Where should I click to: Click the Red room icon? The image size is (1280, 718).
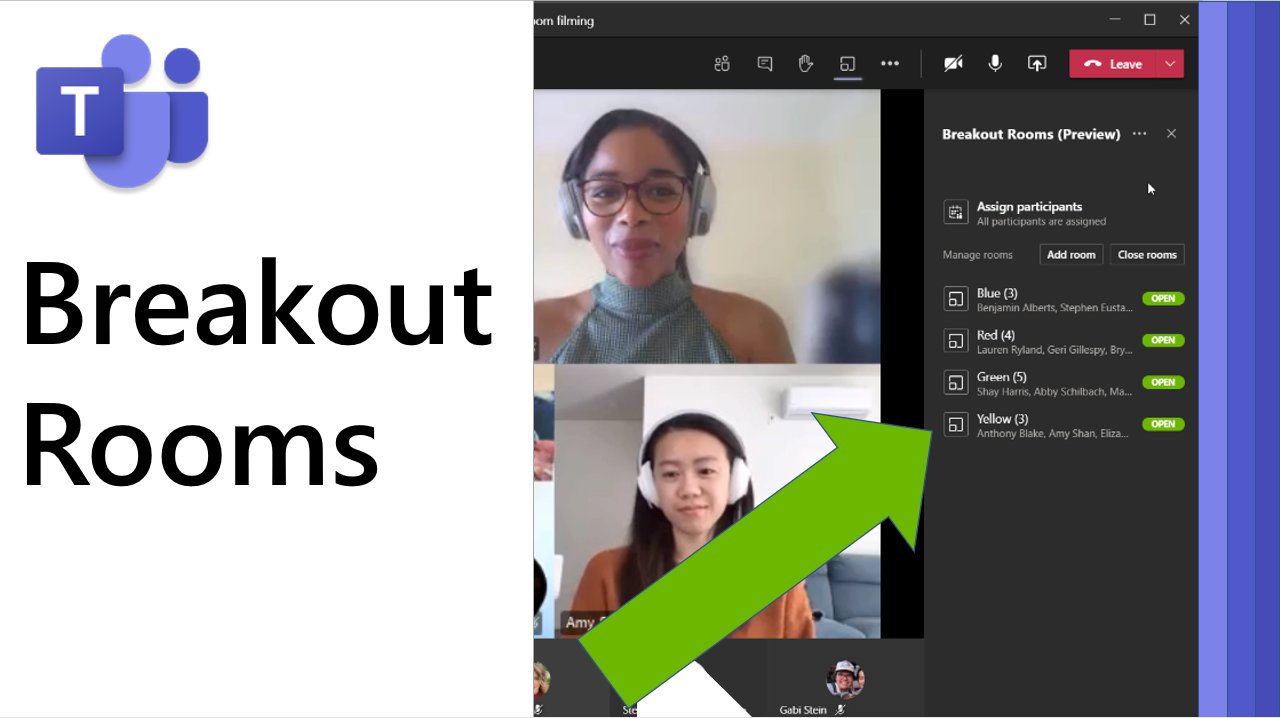956,341
